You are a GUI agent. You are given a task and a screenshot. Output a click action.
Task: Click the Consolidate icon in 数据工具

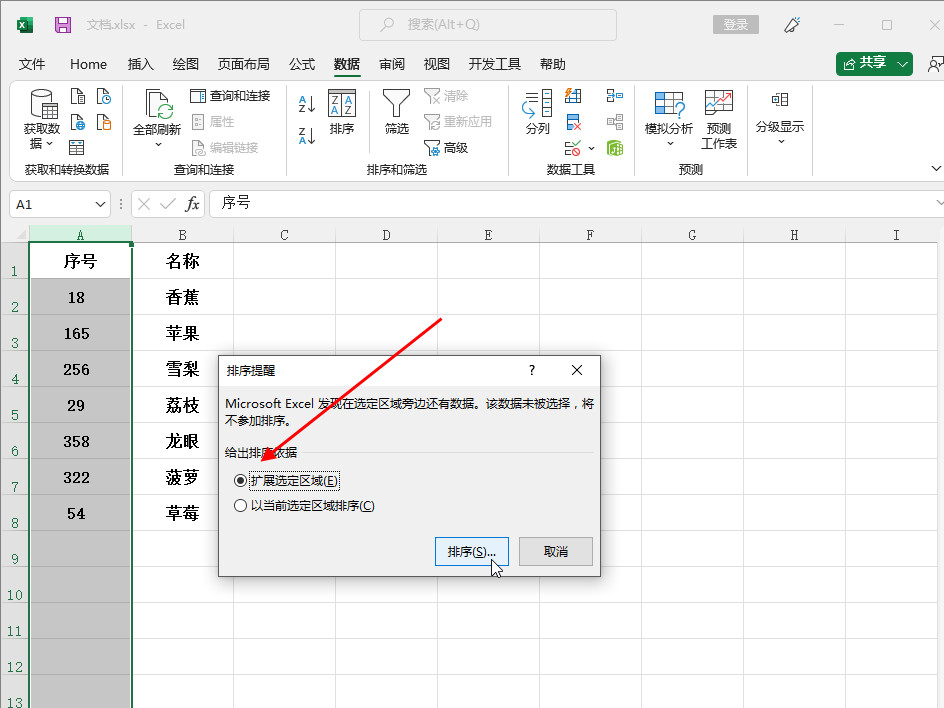(615, 96)
